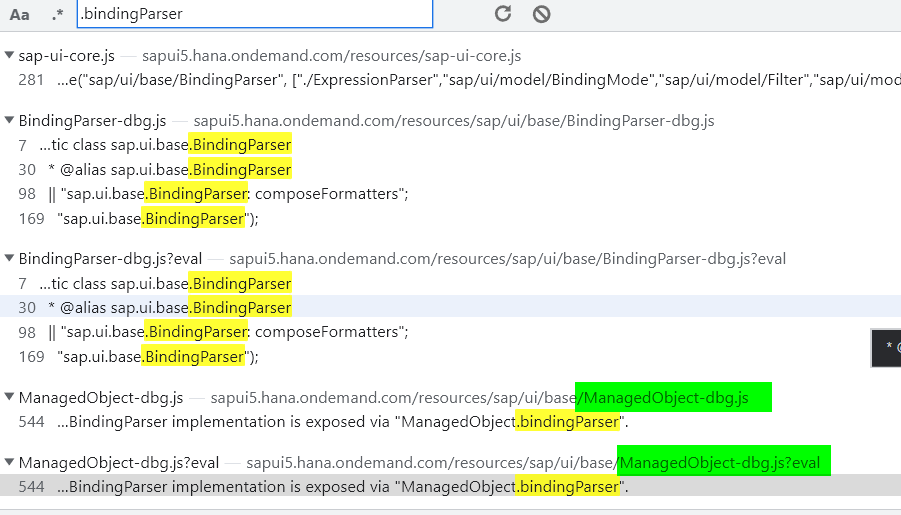Open line 169 result under BindingParser-dbg.js?eval

450,356
